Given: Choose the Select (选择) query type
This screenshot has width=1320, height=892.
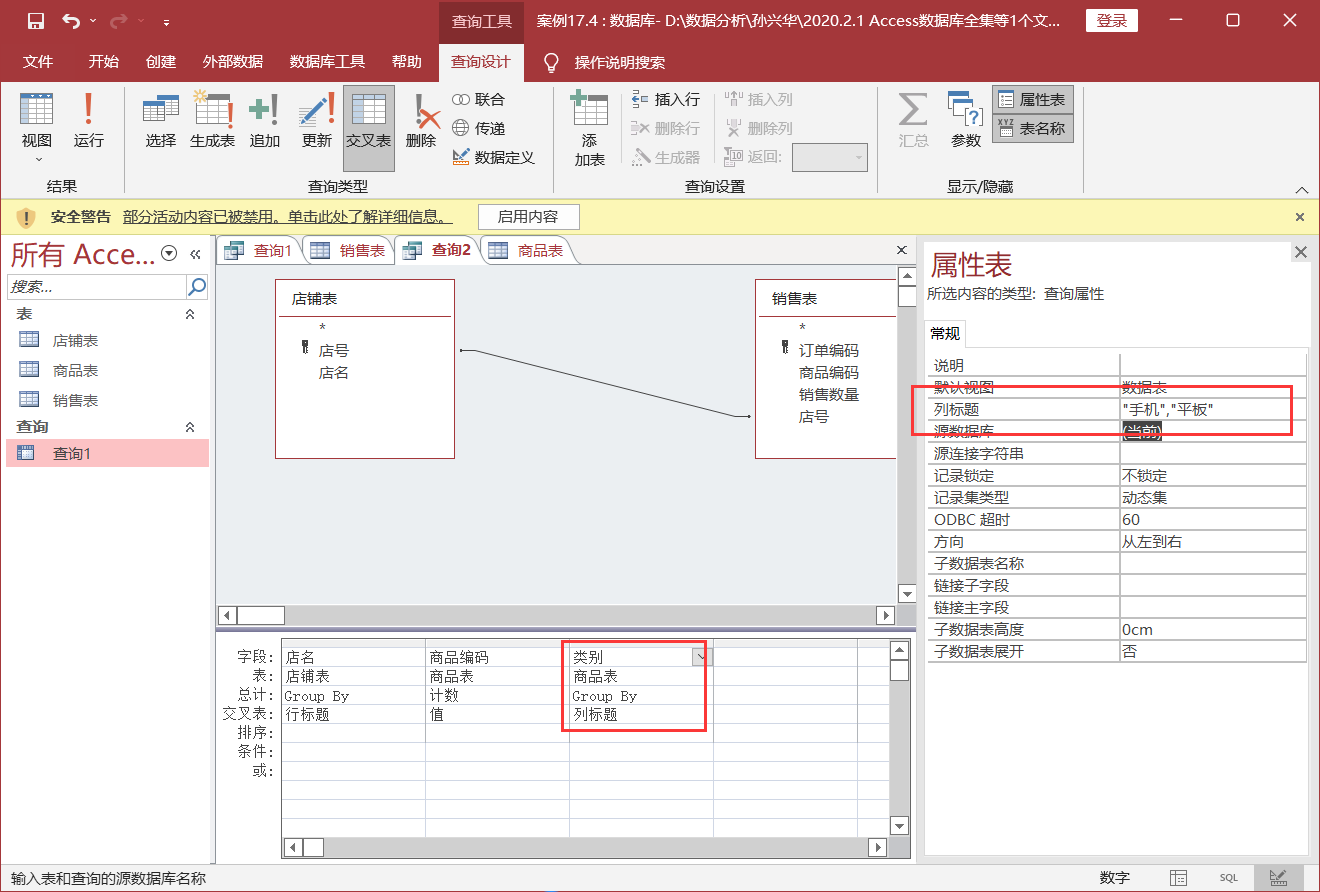Looking at the screenshot, I should [160, 122].
